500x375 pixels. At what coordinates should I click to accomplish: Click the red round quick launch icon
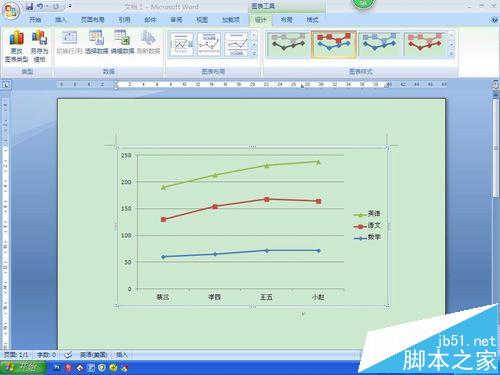coord(68,368)
